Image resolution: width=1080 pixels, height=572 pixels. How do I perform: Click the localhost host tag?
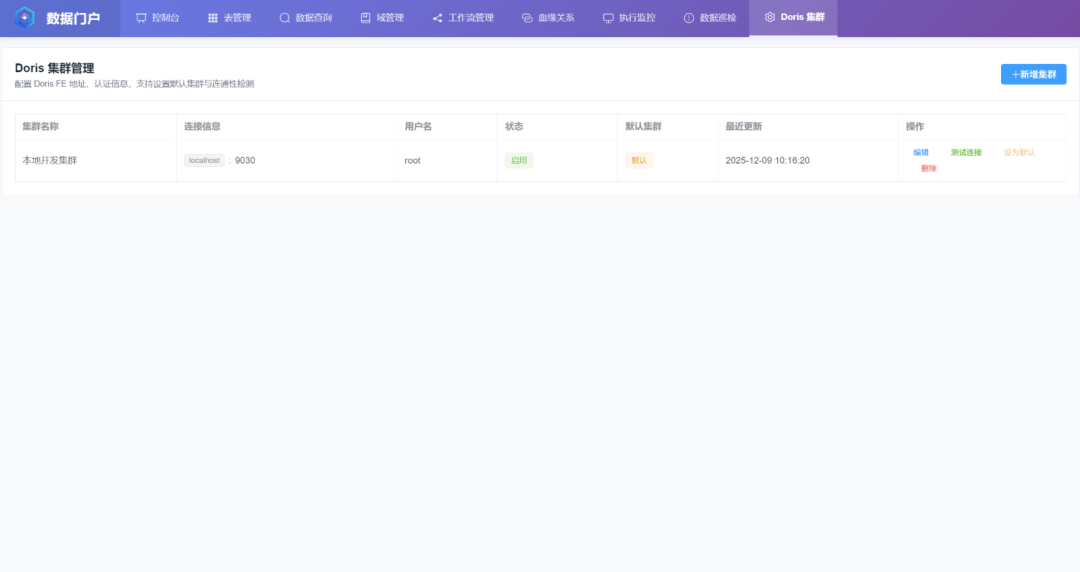click(204, 161)
